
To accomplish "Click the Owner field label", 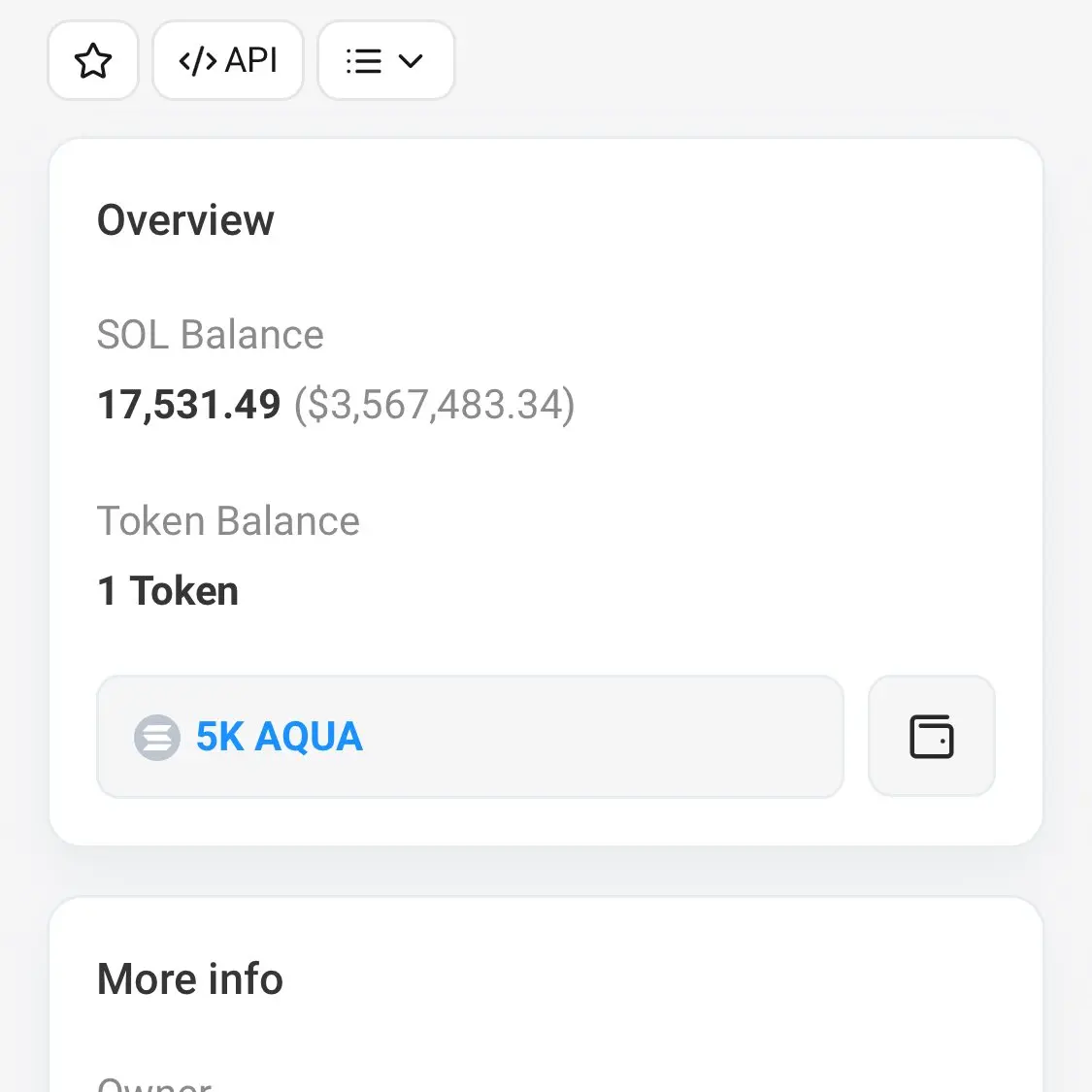I will point(154,1083).
